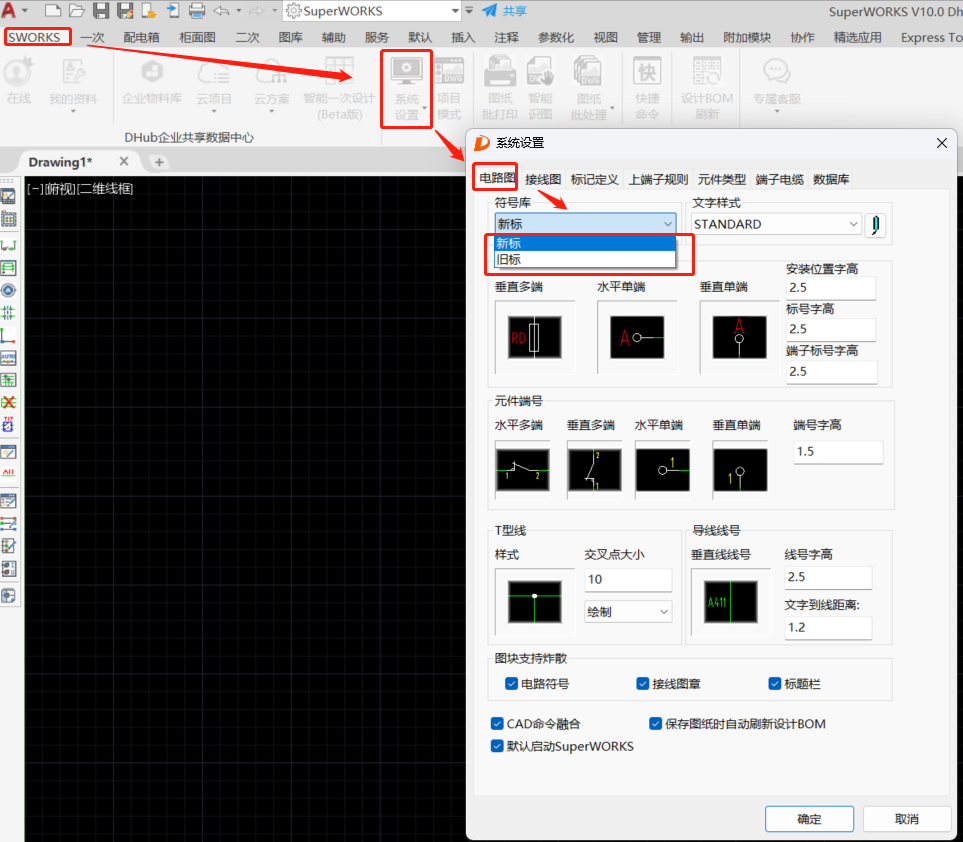Image resolution: width=963 pixels, height=842 pixels.
Task: Expand the 我的资料 dropdown arrow
Action: [73, 112]
